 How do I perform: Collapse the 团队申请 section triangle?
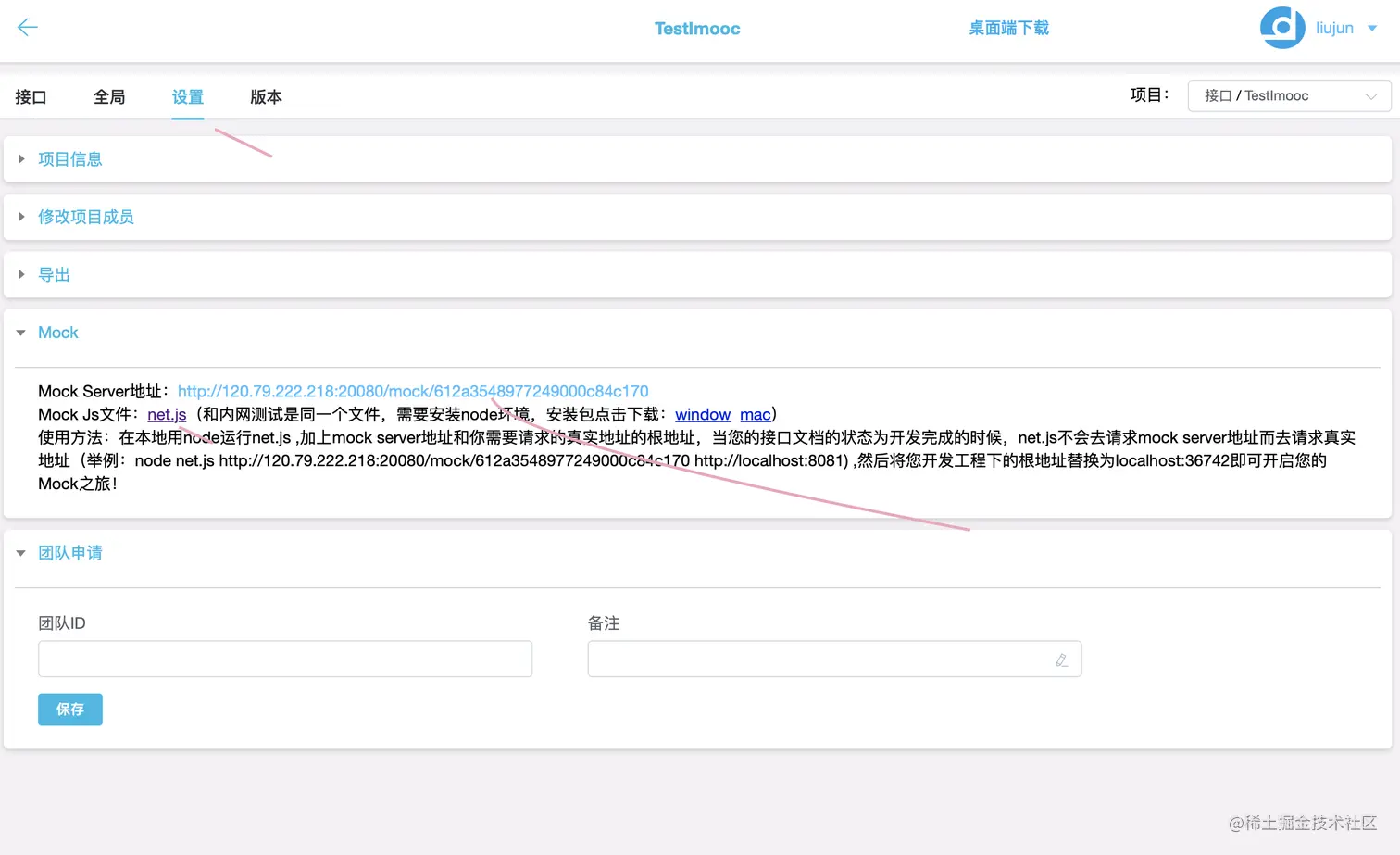[x=20, y=553]
